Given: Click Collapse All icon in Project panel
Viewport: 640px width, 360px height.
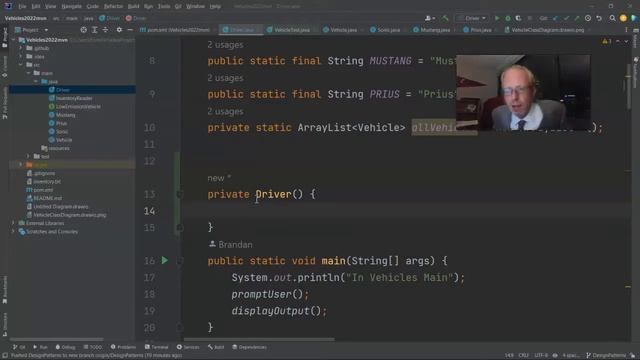Looking at the screenshot, I should tap(105, 30).
